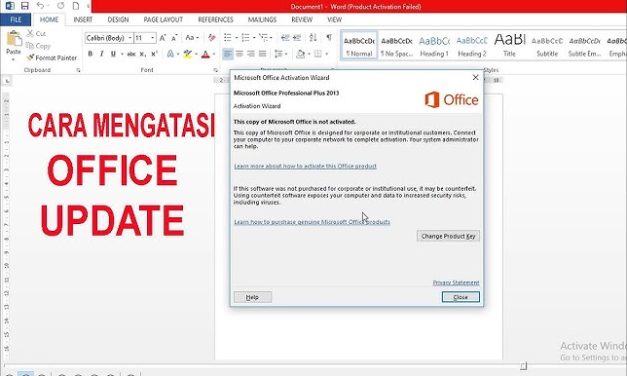The image size is (627, 376).
Task: Toggle Italic formatting
Action: coord(102,54)
